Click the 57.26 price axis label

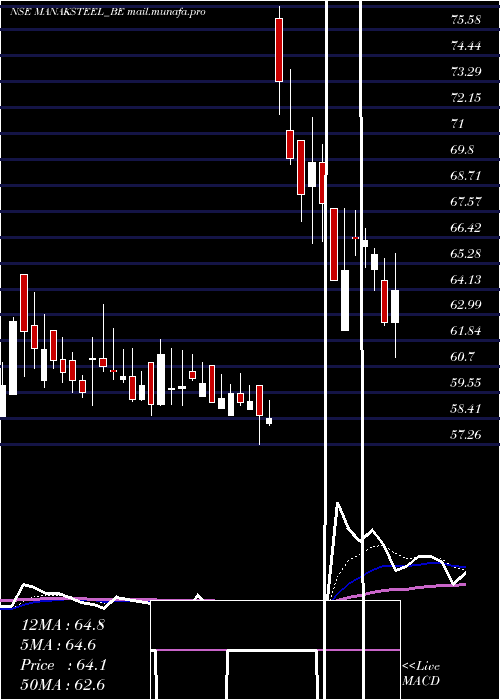tap(466, 434)
